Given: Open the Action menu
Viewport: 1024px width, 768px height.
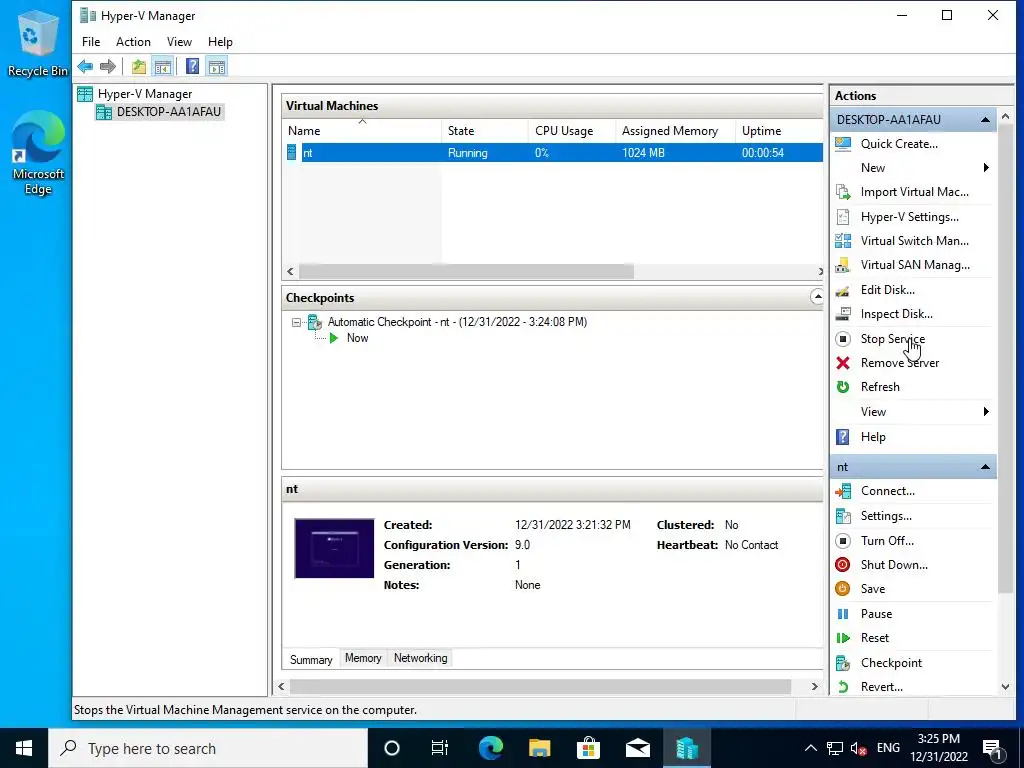Looking at the screenshot, I should click(x=133, y=42).
